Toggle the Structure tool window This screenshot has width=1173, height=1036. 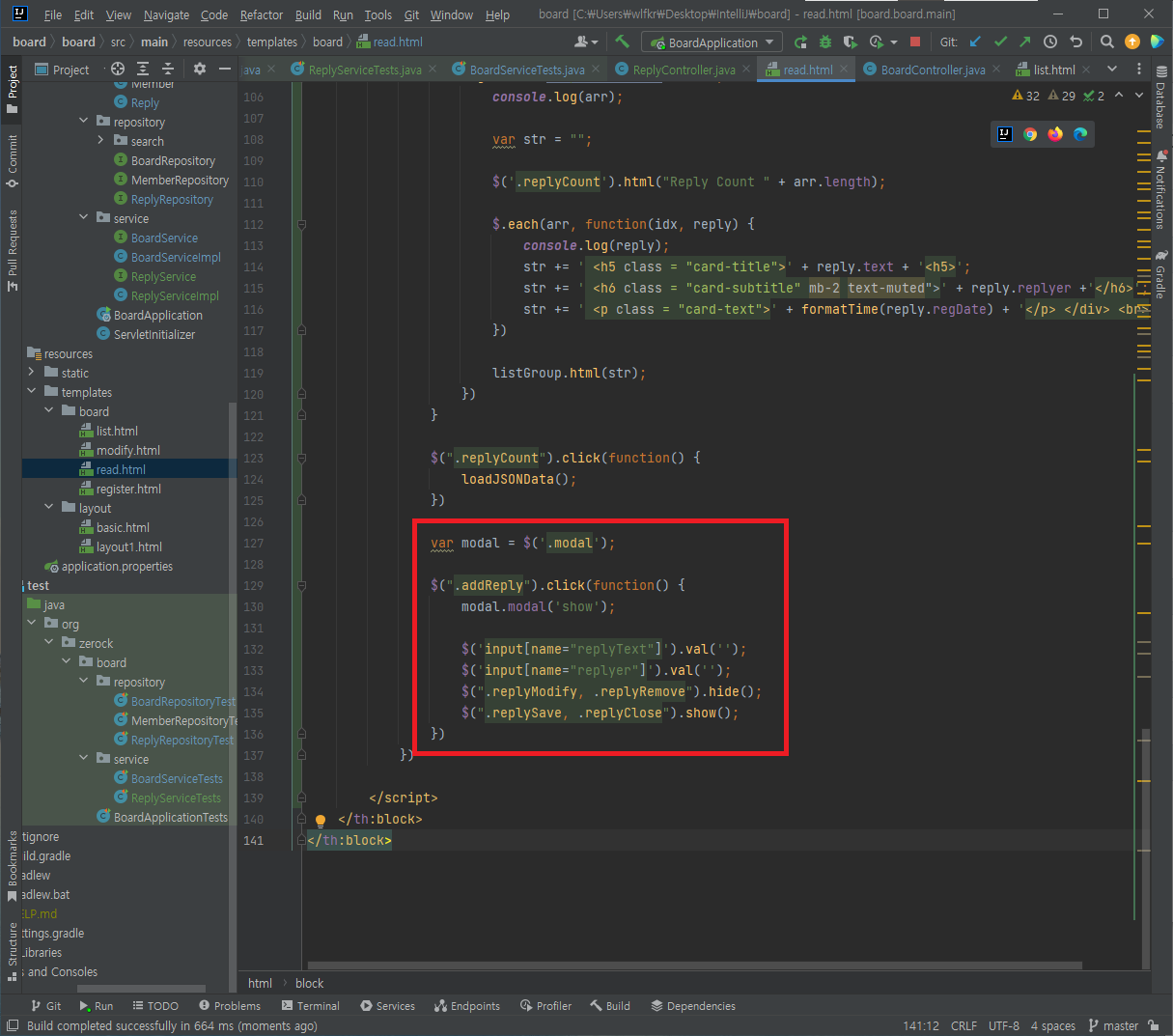point(12,950)
